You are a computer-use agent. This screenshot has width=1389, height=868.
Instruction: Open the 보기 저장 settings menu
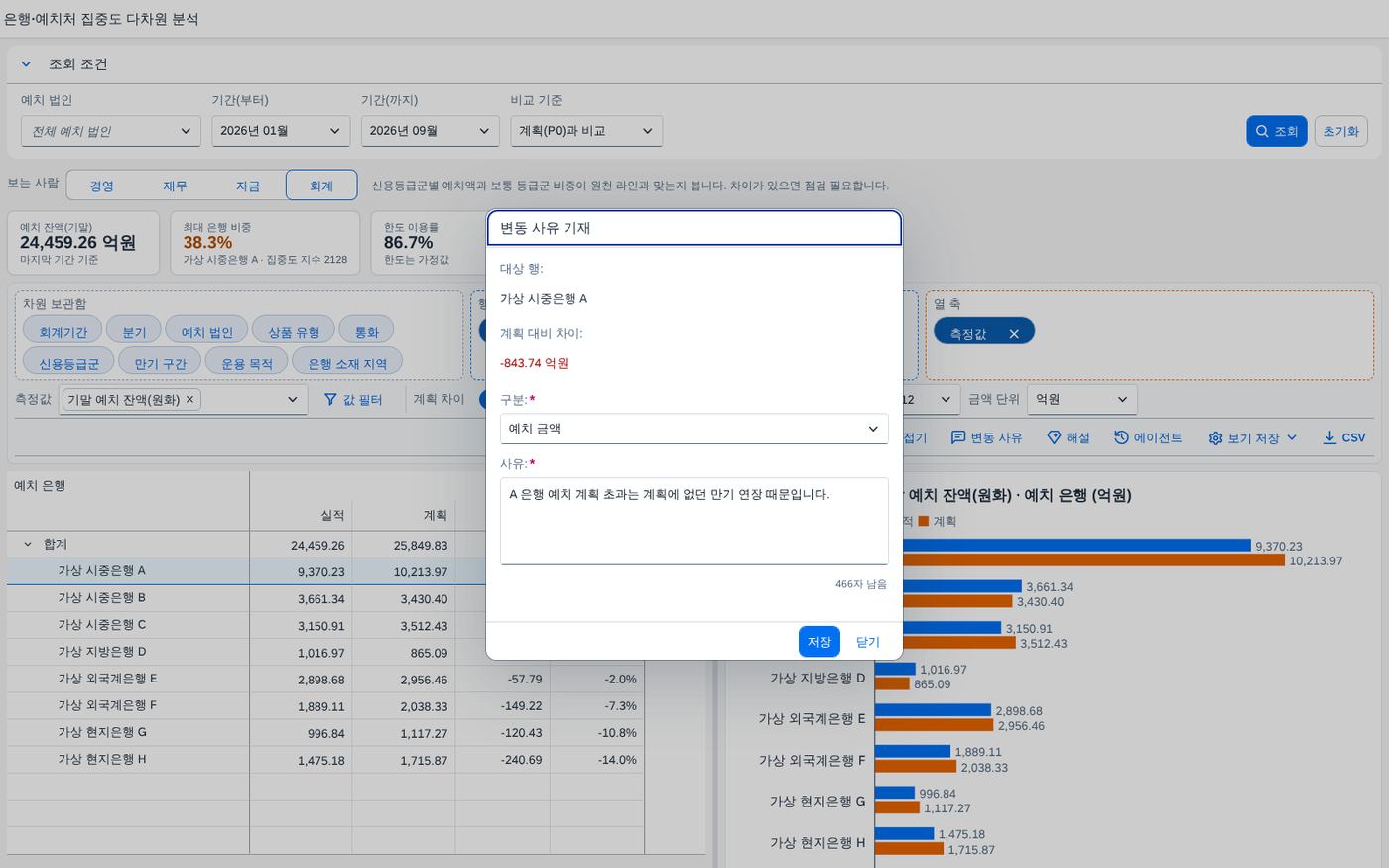1253,437
